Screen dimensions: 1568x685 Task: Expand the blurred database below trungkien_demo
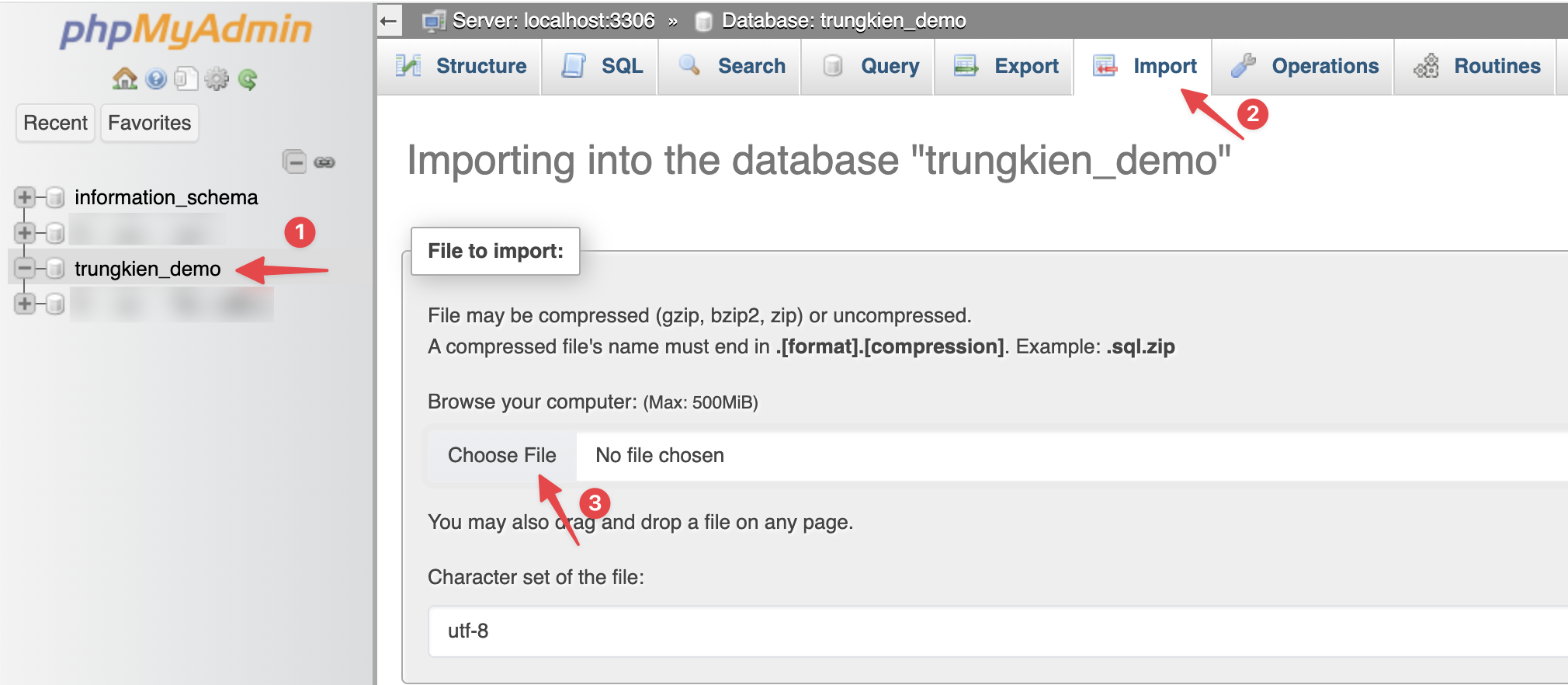25,303
